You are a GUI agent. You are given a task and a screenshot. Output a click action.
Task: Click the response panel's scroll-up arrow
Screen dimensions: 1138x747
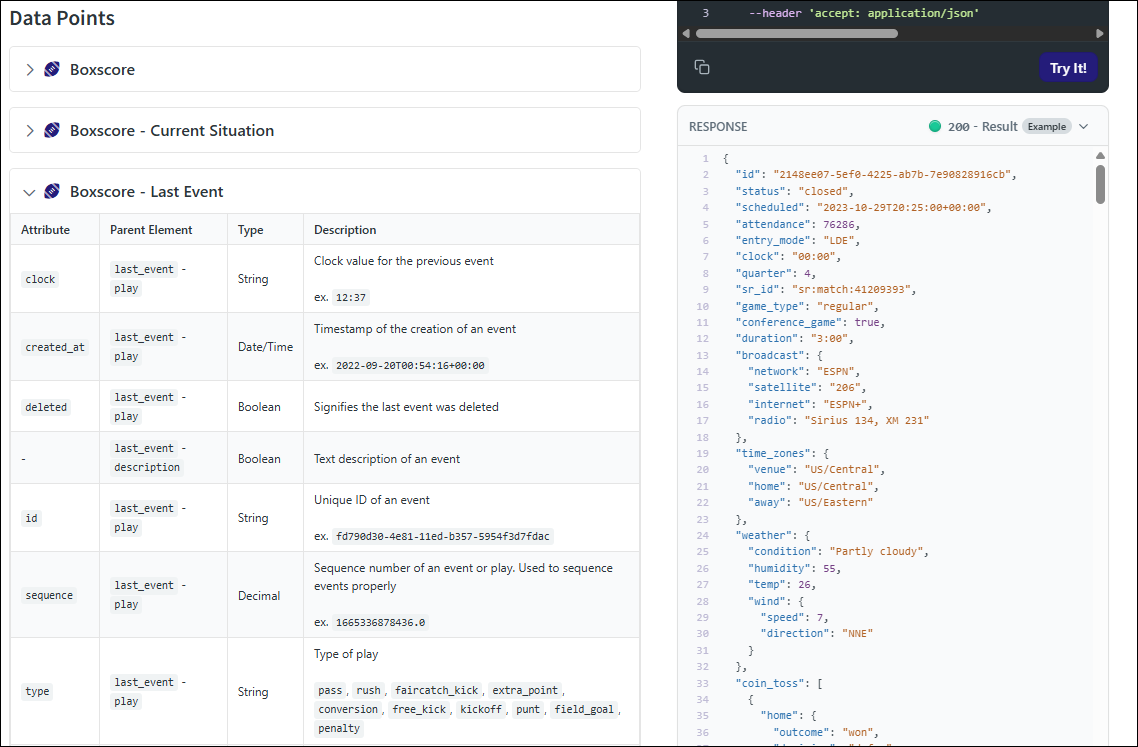click(1100, 155)
